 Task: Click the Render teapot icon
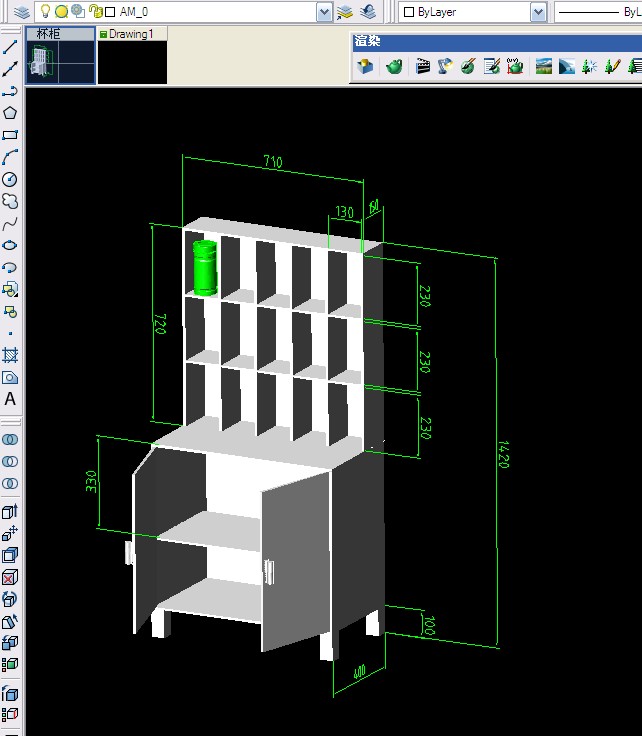coord(394,66)
